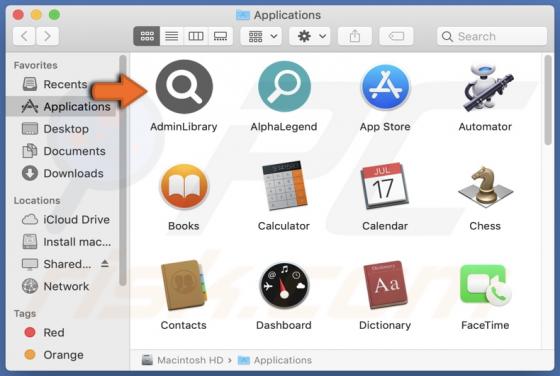Open Desktop in the sidebar
The image size is (560, 376).
point(61,129)
